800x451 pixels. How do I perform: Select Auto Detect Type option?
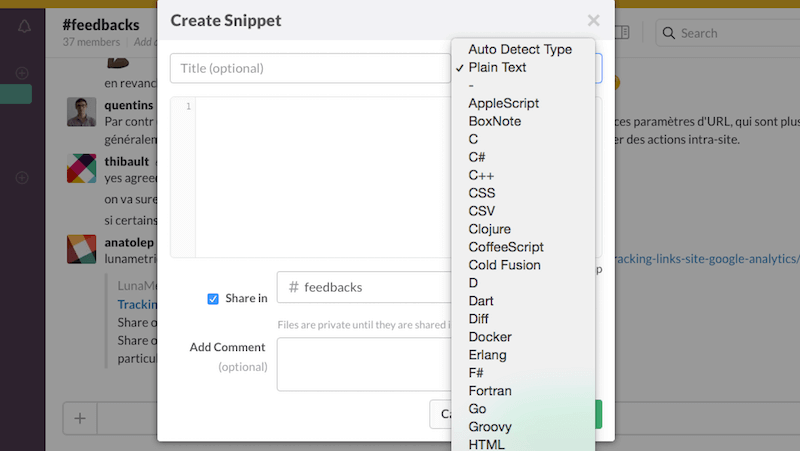[x=519, y=49]
